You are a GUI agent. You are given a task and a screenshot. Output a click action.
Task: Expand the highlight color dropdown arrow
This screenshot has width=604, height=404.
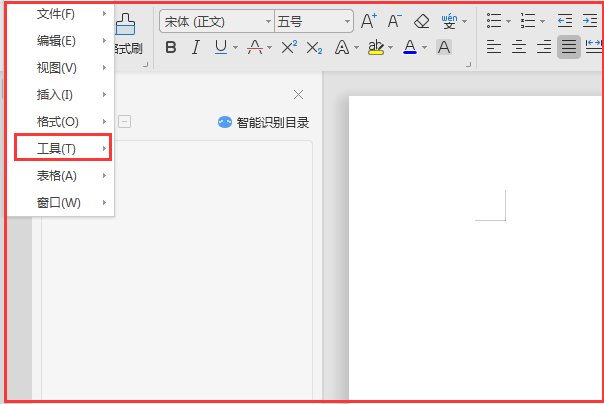click(390, 48)
